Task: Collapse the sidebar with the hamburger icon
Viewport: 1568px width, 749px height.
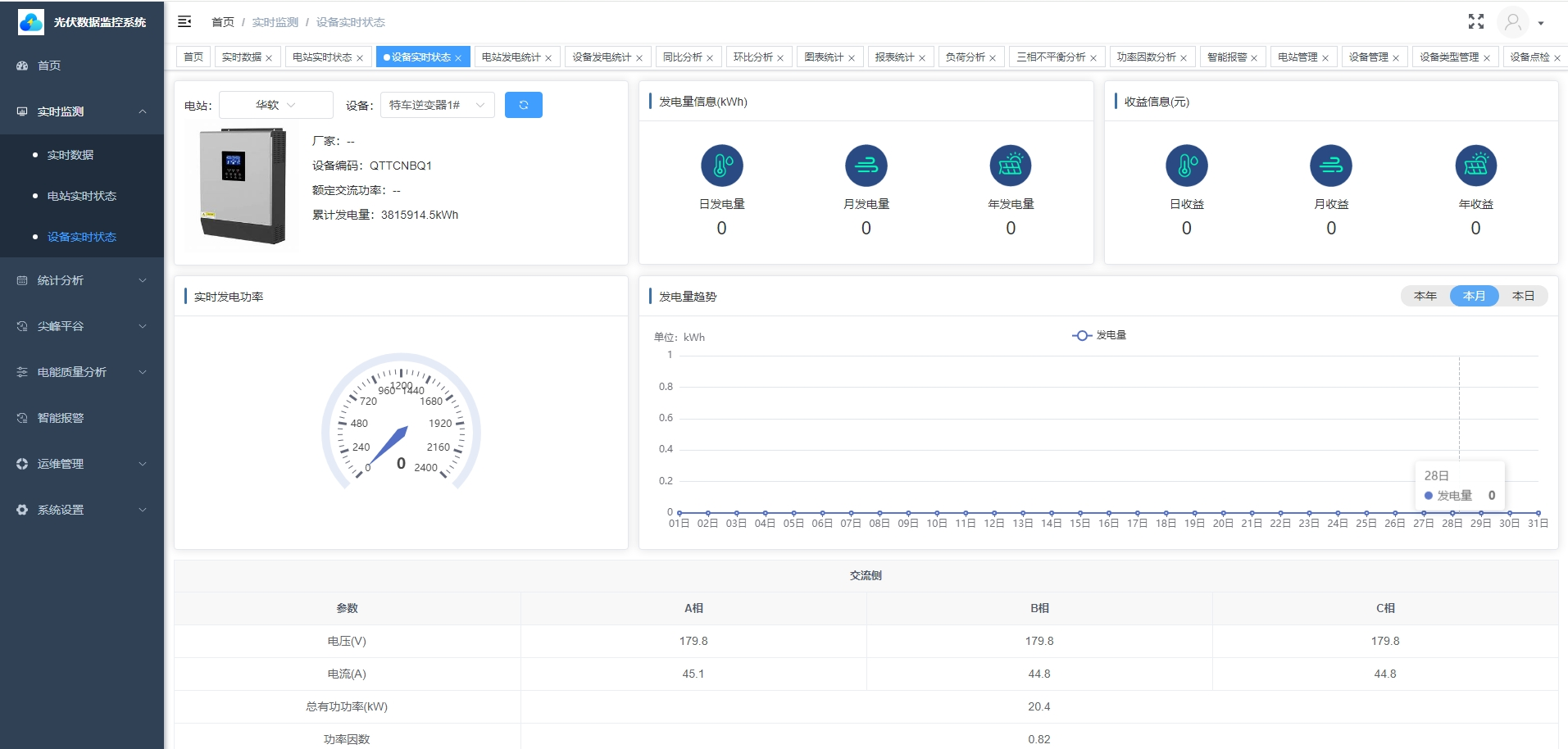Action: coord(184,21)
